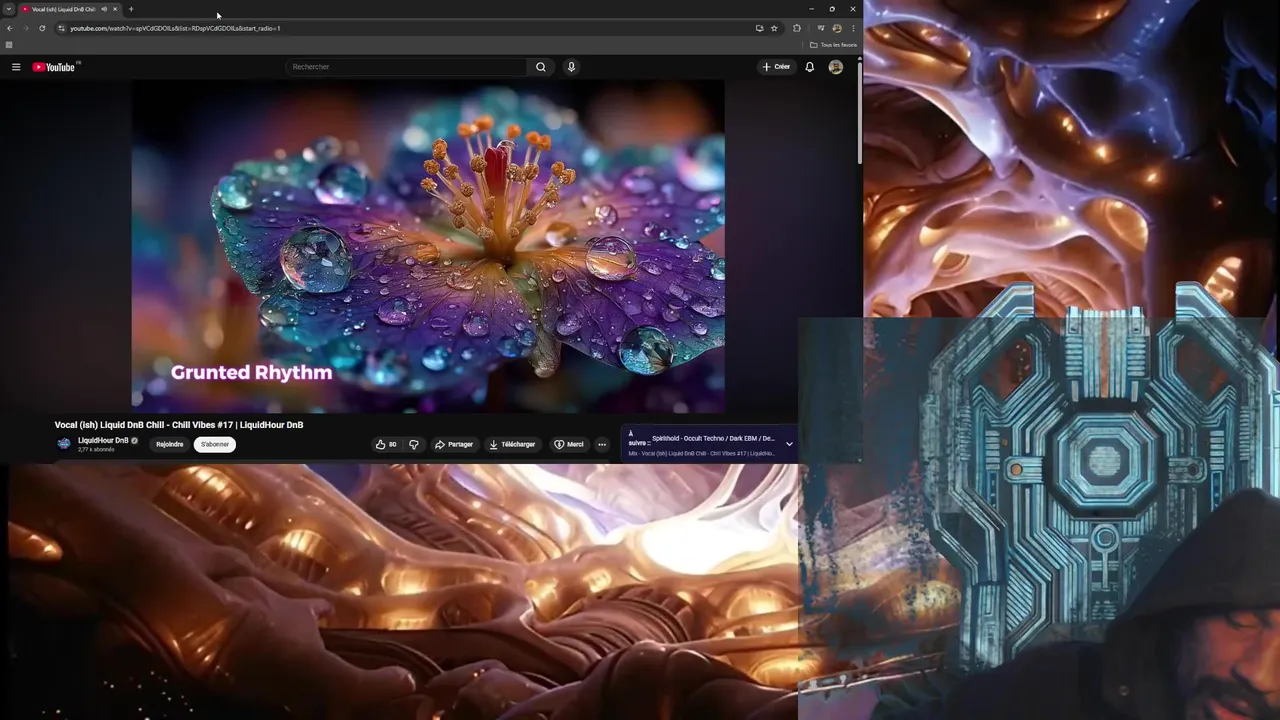Open the LiquidHour DnB channel name link

103,440
